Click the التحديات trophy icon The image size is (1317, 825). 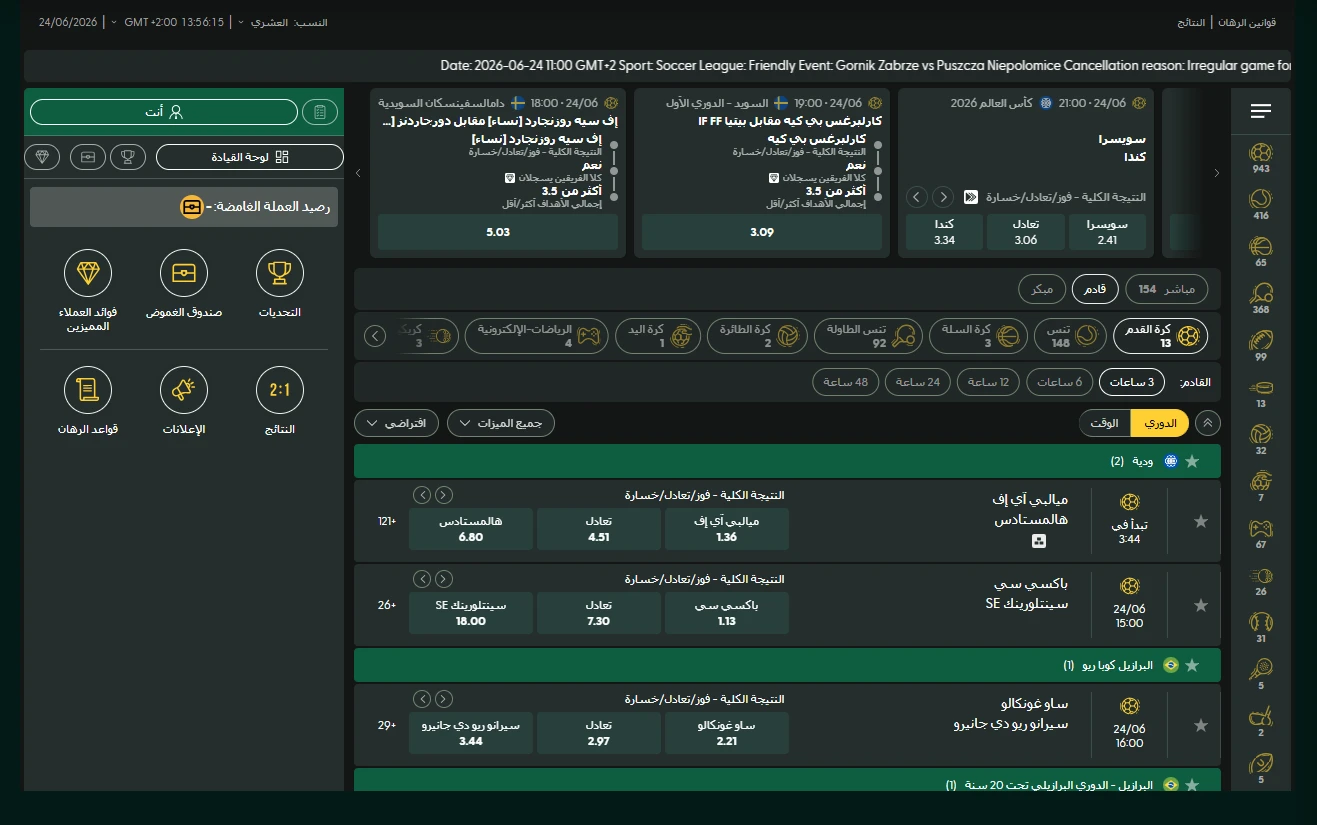pos(279,273)
